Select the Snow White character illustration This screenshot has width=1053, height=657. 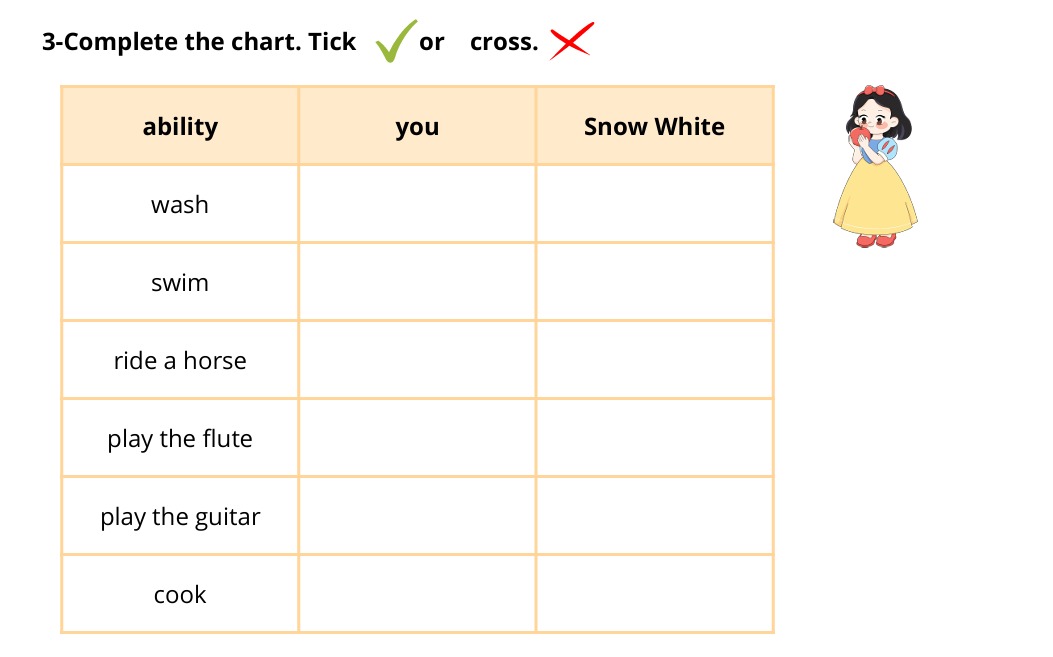coord(875,166)
